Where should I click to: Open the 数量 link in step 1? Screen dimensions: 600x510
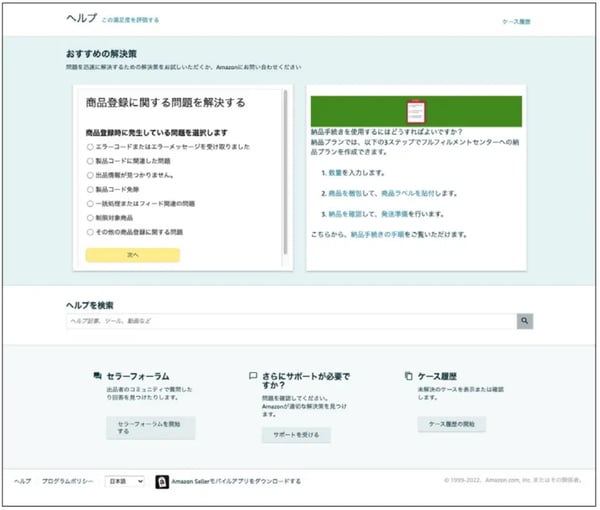(335, 173)
